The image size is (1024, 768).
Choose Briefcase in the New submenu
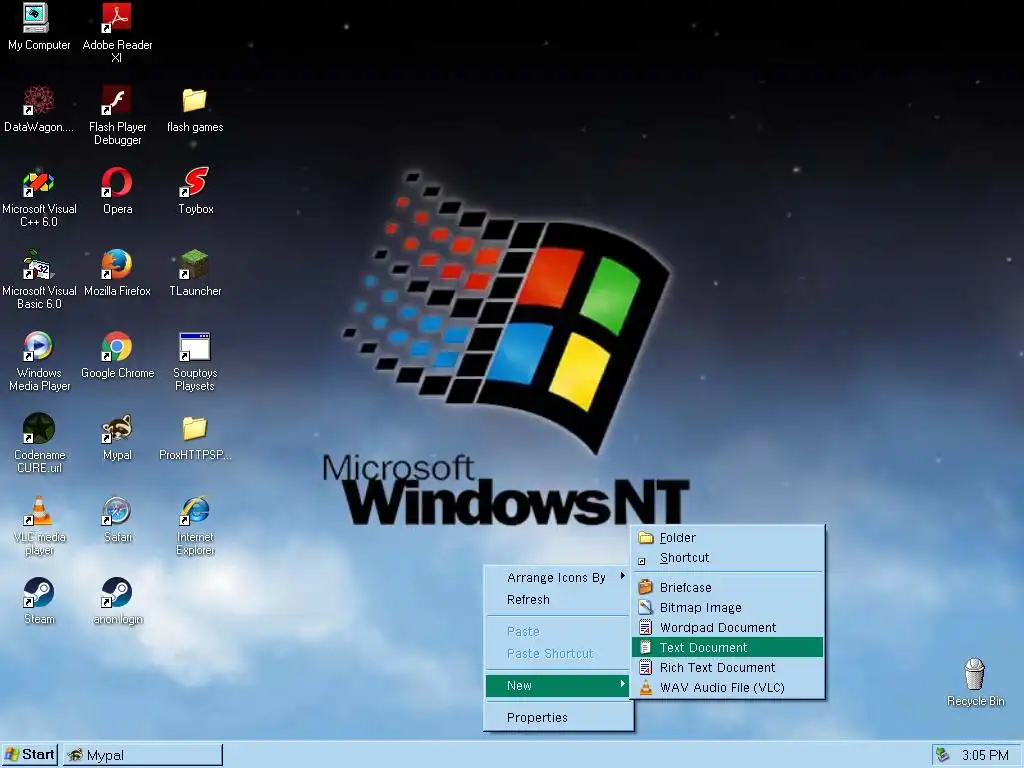(728, 587)
